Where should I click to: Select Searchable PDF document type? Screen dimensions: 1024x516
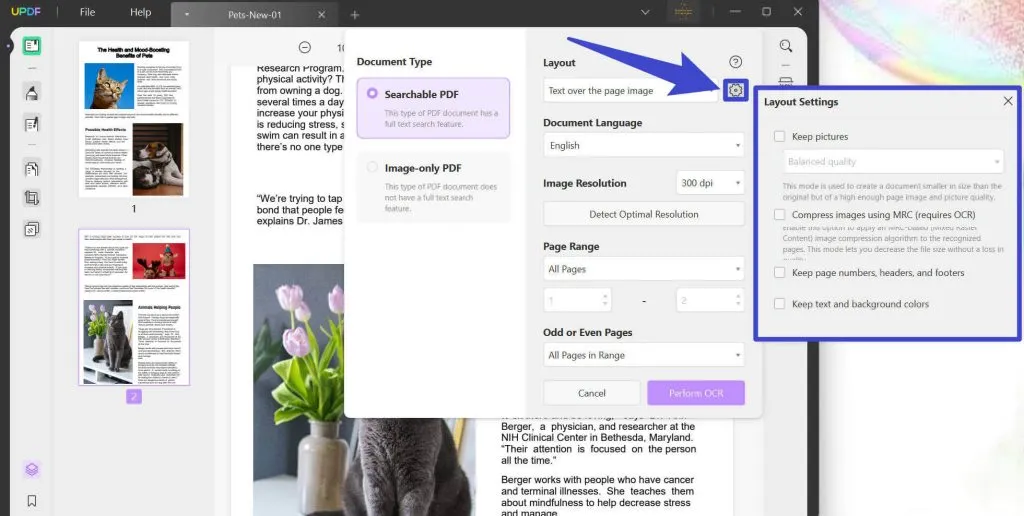(433, 108)
